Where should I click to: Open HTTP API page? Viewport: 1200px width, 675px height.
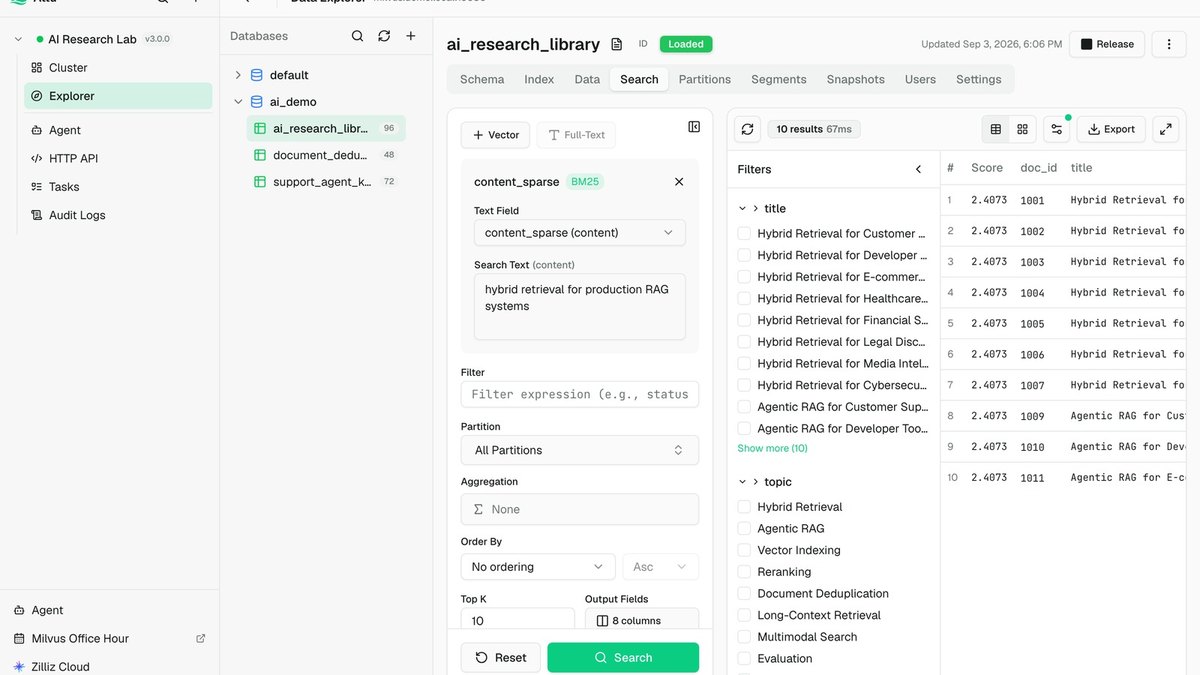[x=118, y=158]
